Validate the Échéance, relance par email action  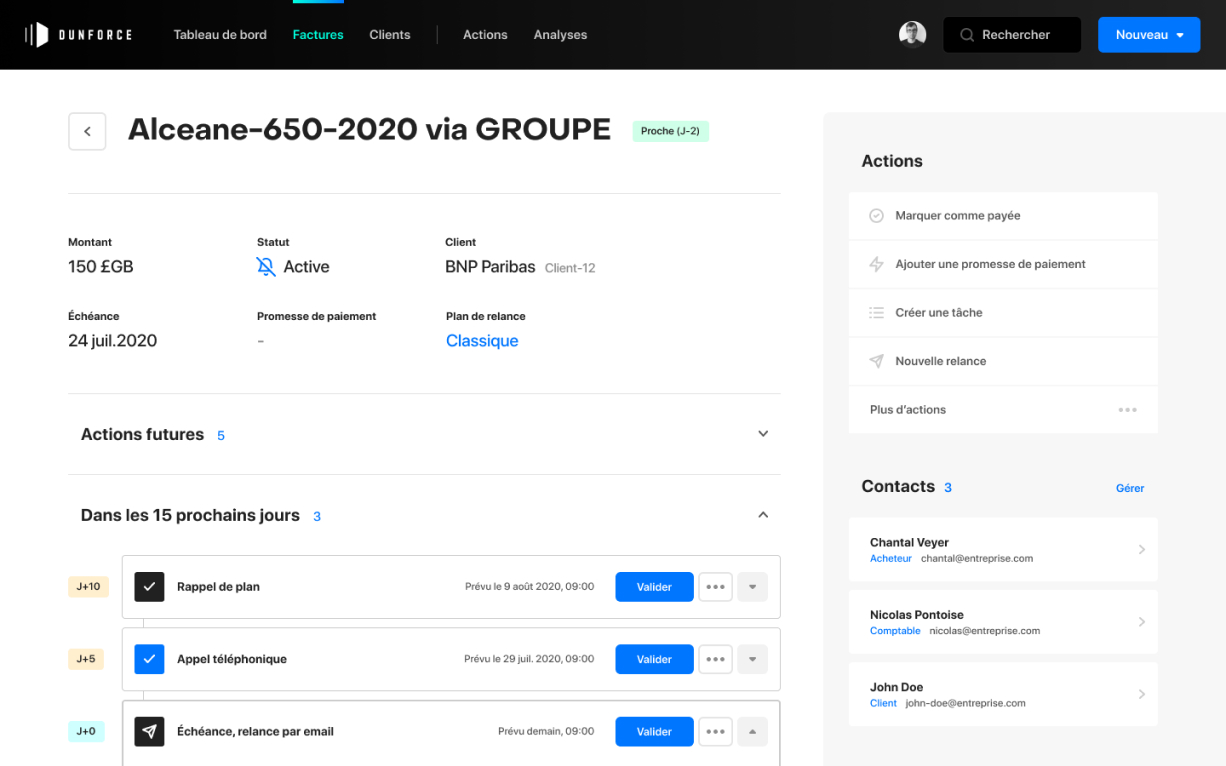coord(654,731)
